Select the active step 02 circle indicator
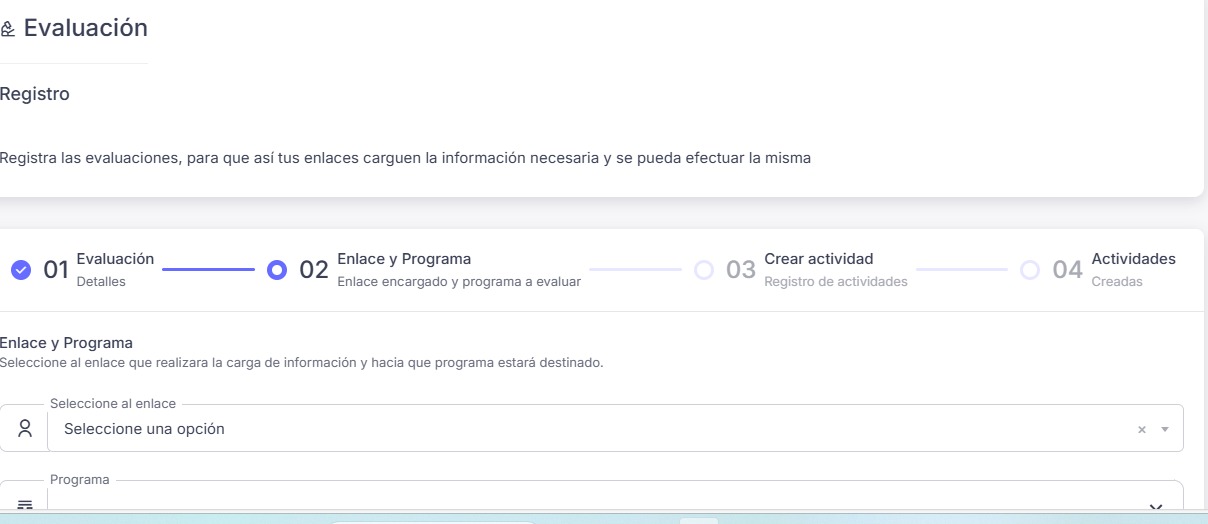This screenshot has width=1208, height=524. pyautogui.click(x=277, y=270)
